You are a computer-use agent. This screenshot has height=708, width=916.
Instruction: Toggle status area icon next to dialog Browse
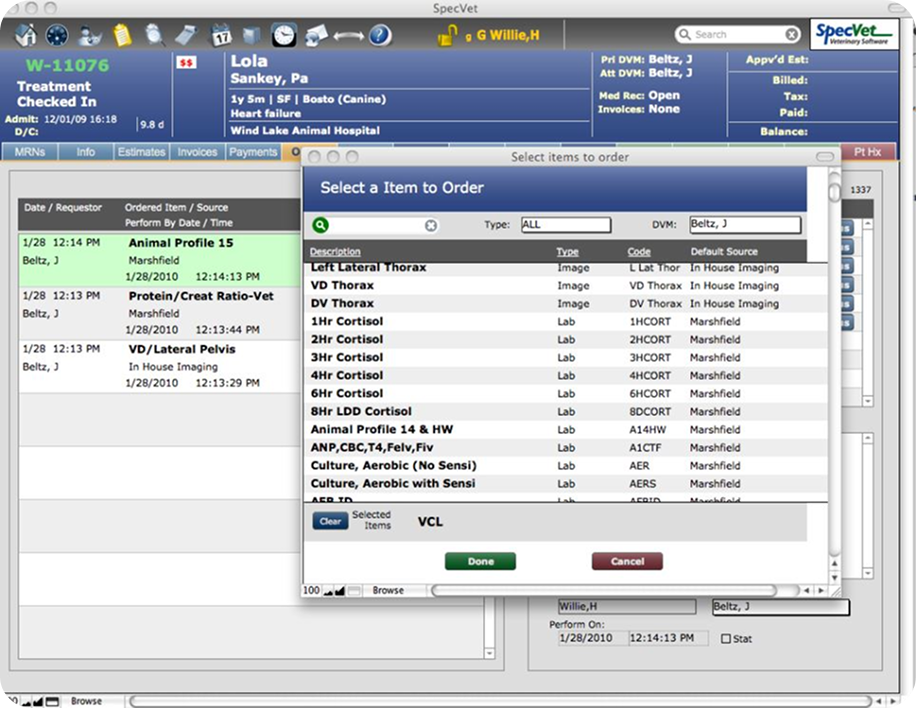354,591
